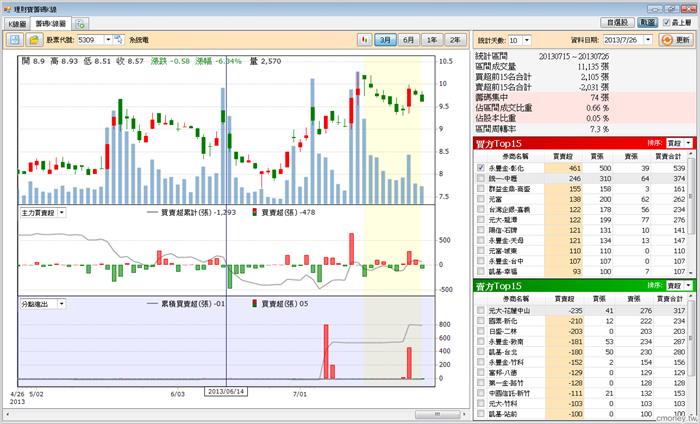
Task: Click the open folder icon
Action: tap(33, 40)
